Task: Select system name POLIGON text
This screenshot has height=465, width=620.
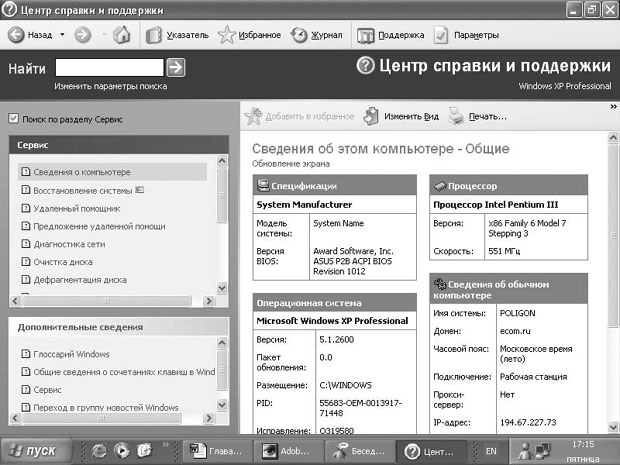Action: click(517, 313)
